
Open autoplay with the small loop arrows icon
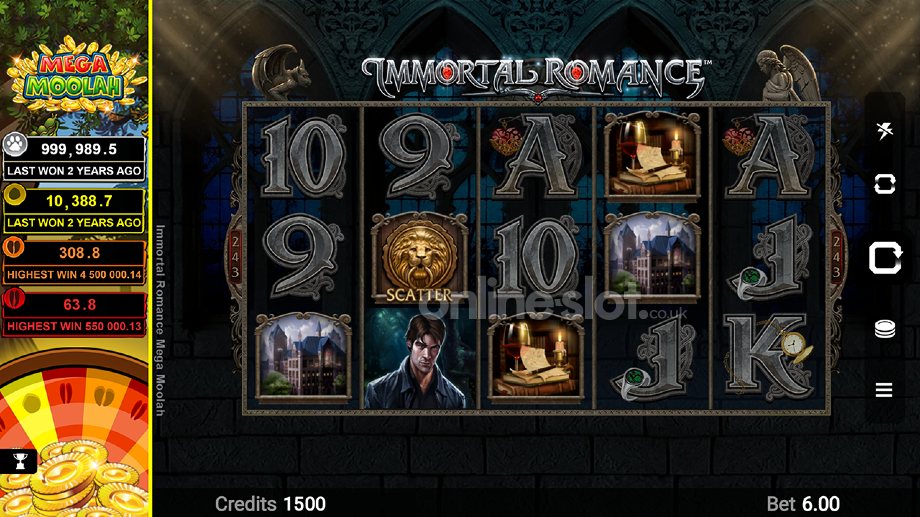pyautogui.click(x=884, y=184)
